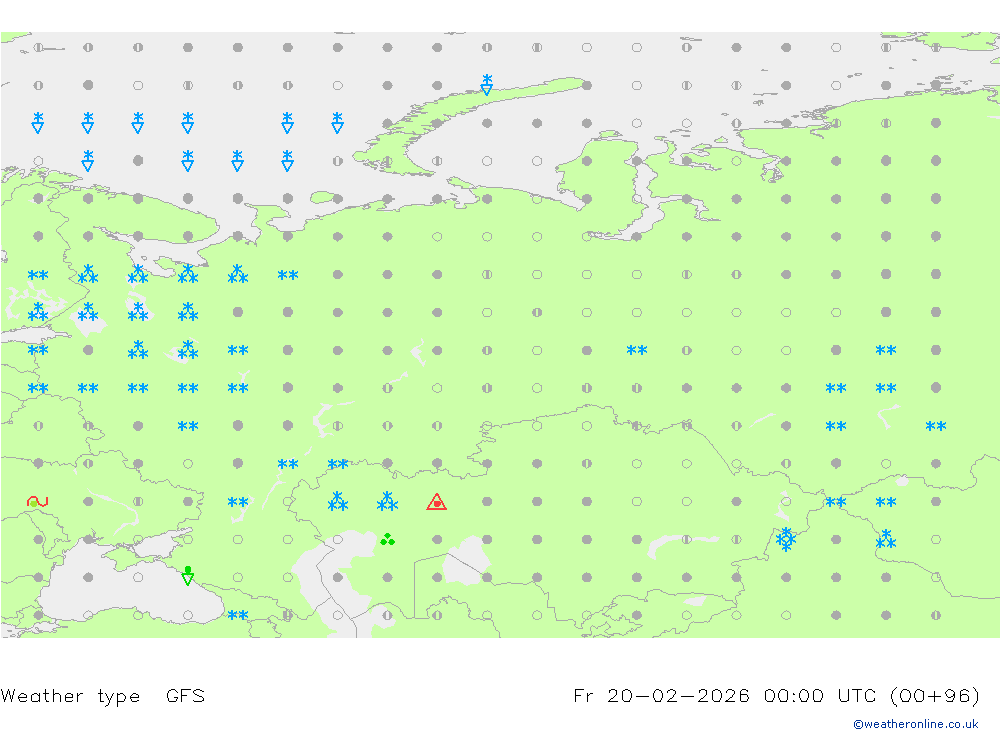
Task: Click the red triangle thunderstorm symbol
Action: point(436,502)
